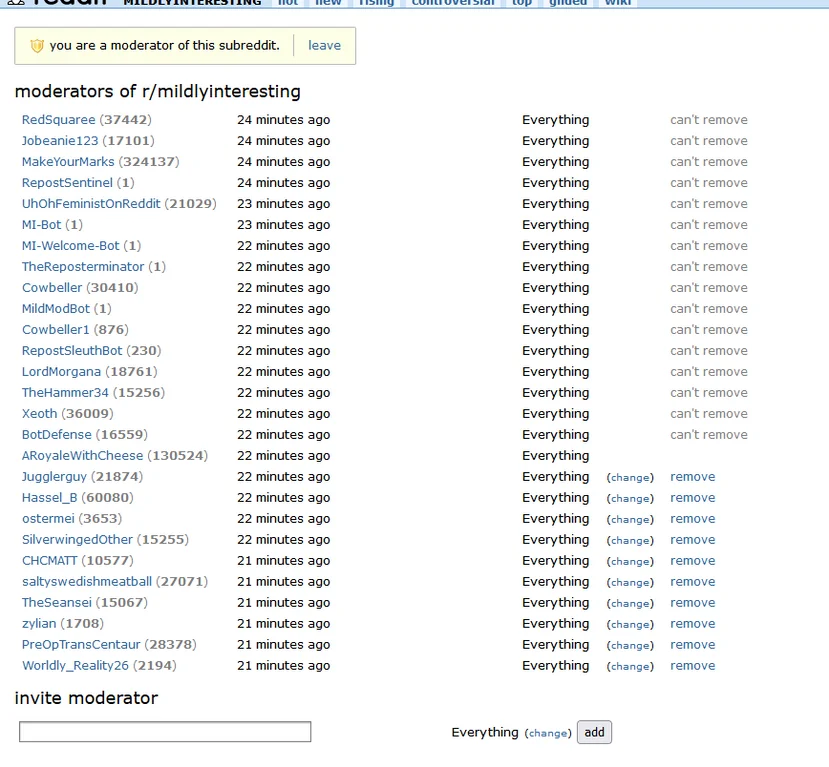Switch to the new tab
The height and width of the screenshot is (767, 829).
[328, 3]
